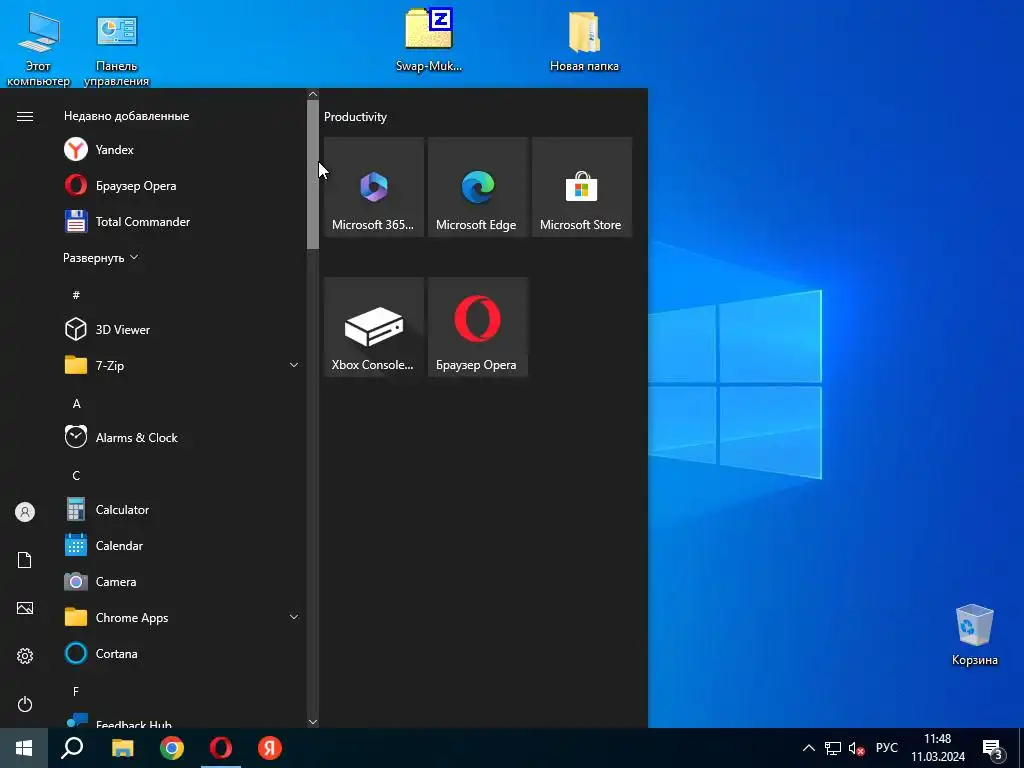
Task: Click the Power icon in Start sidebar
Action: (x=25, y=704)
